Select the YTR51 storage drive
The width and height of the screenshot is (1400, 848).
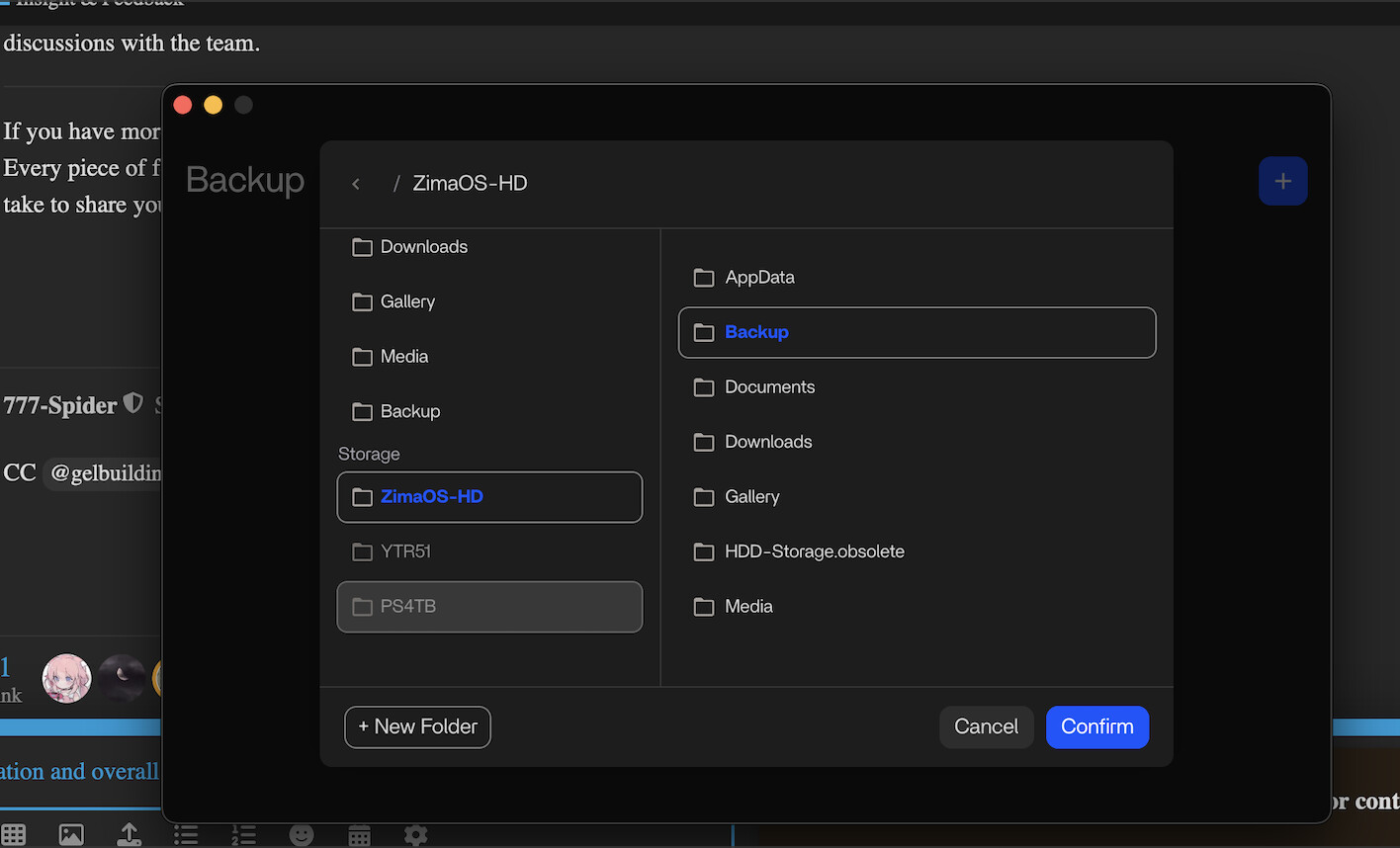pos(489,551)
